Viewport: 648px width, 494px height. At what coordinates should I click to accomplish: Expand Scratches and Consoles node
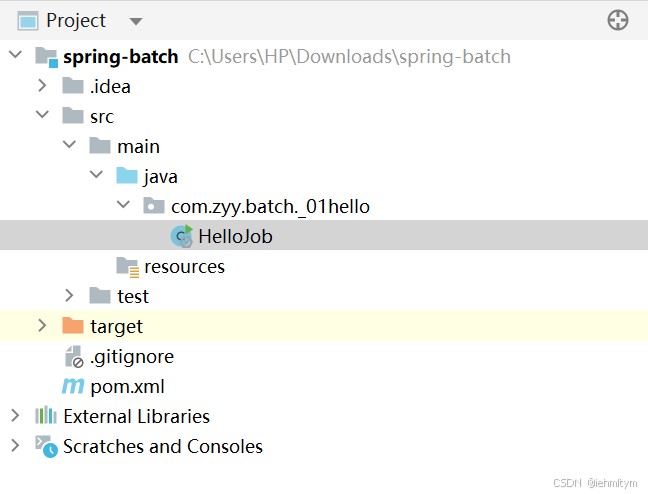tap(15, 446)
